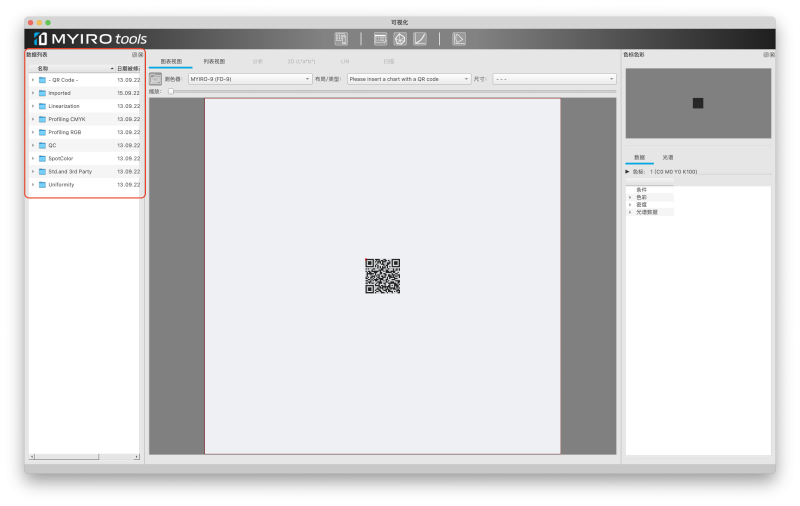800x506 pixels.
Task: Click the Uniformity folder icon
Action: [x=42, y=185]
